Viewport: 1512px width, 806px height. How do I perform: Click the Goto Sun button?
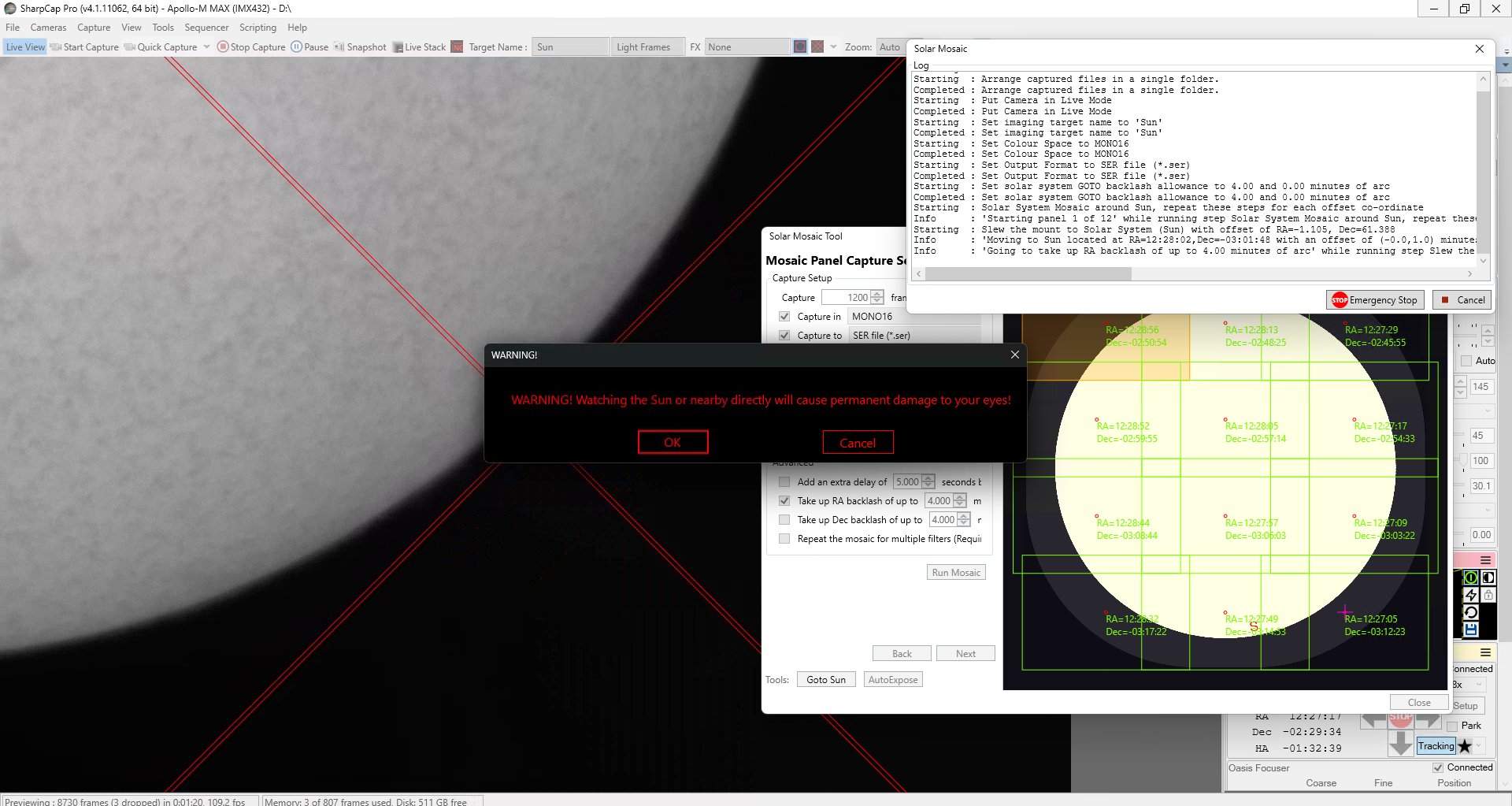coord(826,680)
